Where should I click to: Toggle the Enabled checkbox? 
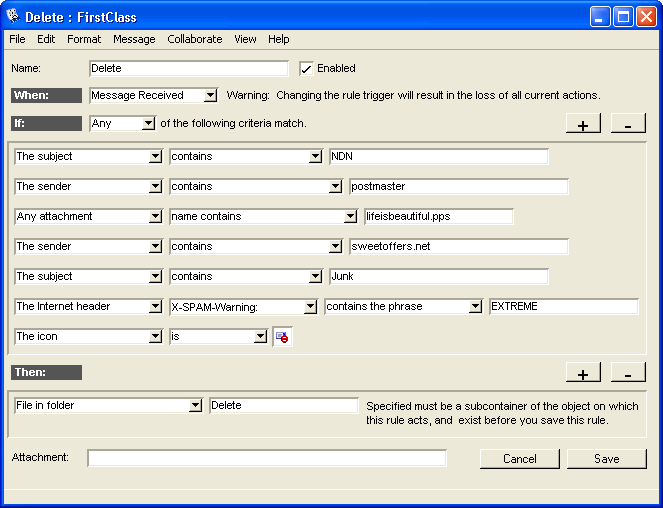(x=307, y=69)
